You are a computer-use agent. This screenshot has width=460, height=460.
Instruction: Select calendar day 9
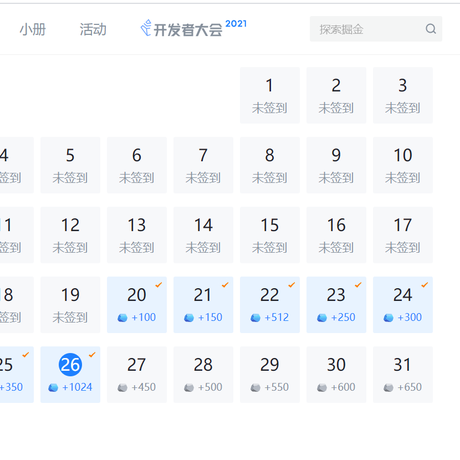click(336, 165)
